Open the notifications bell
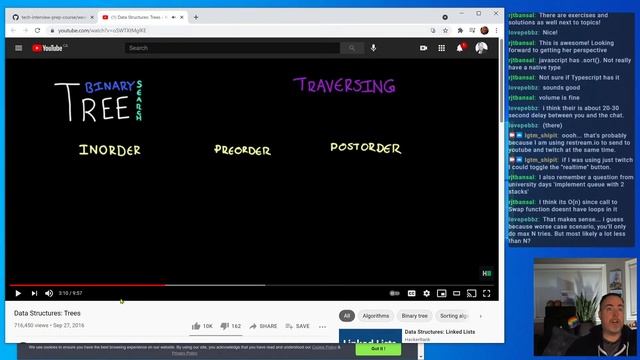This screenshot has height=360, width=640. (x=460, y=48)
